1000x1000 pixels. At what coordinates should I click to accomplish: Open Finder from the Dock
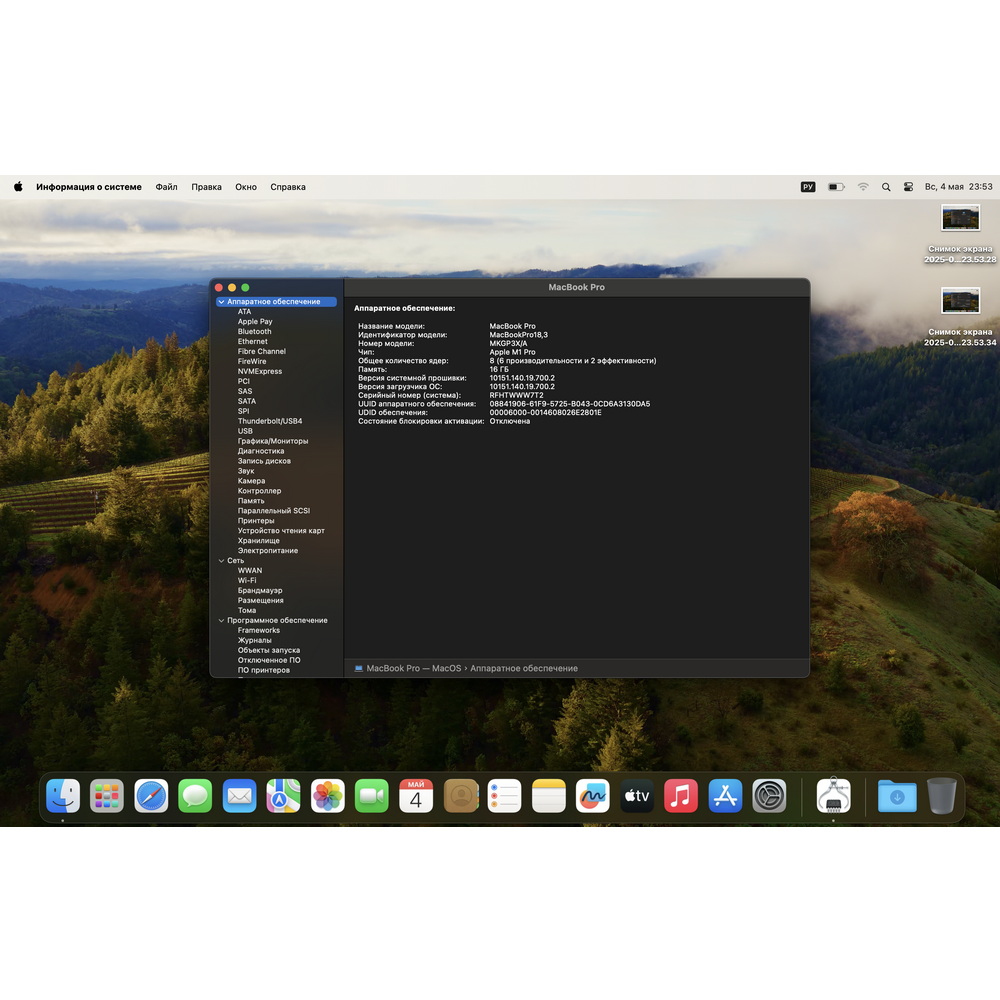coord(63,796)
